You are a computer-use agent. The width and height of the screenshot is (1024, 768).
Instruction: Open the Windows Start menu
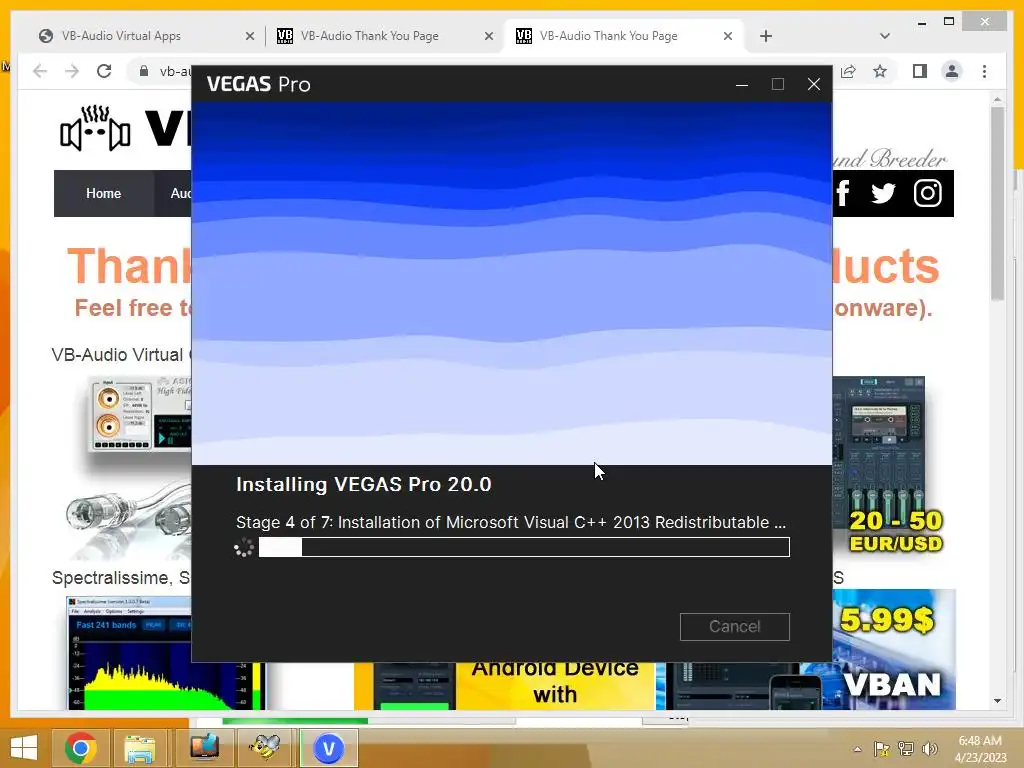[24, 748]
